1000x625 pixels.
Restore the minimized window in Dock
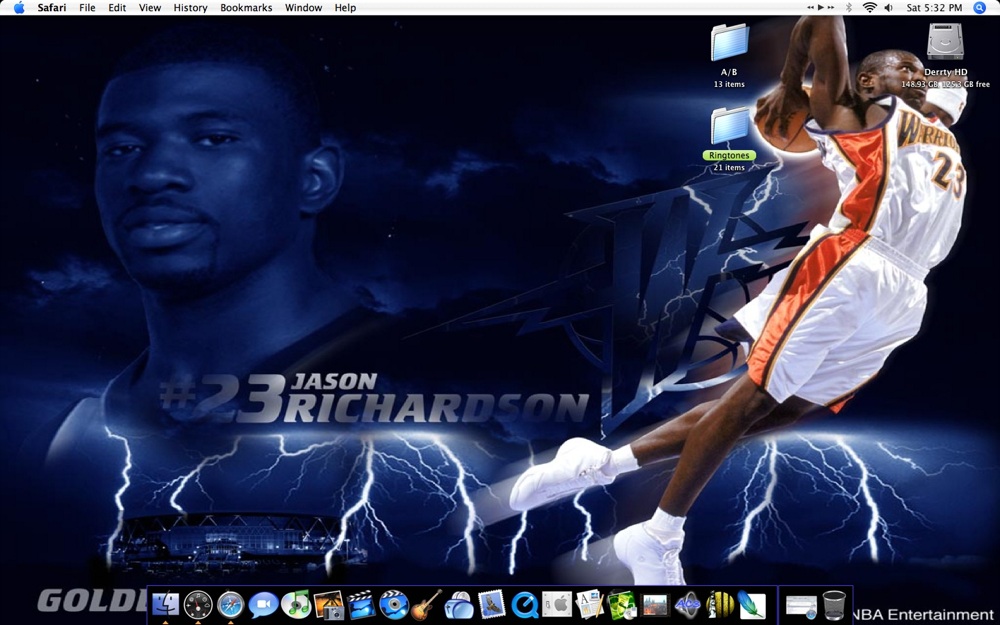coord(801,606)
